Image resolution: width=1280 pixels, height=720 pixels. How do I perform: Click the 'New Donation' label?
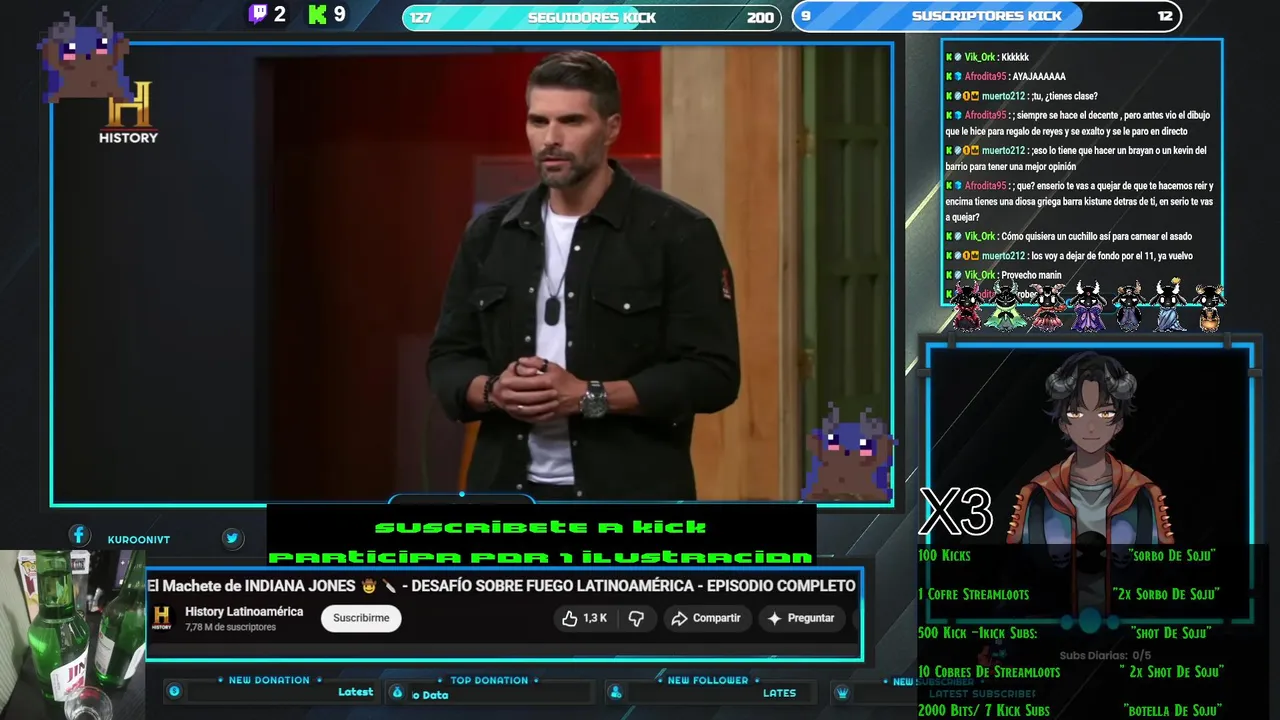(269, 680)
